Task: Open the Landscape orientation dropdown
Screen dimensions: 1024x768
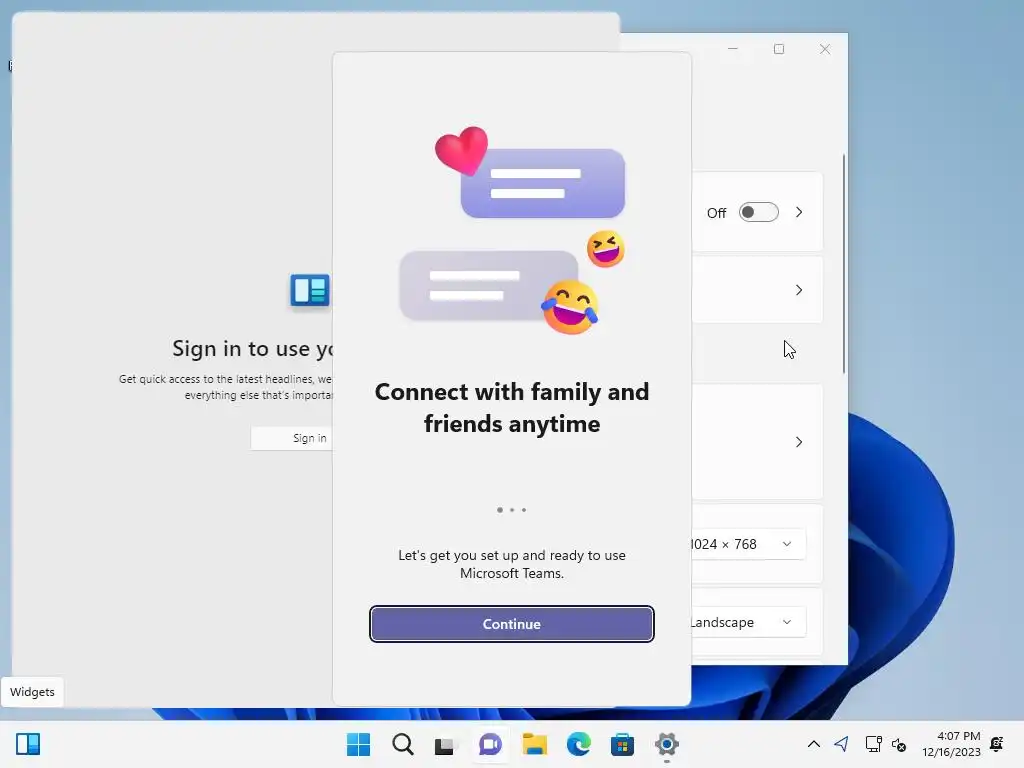Action: pos(748,622)
